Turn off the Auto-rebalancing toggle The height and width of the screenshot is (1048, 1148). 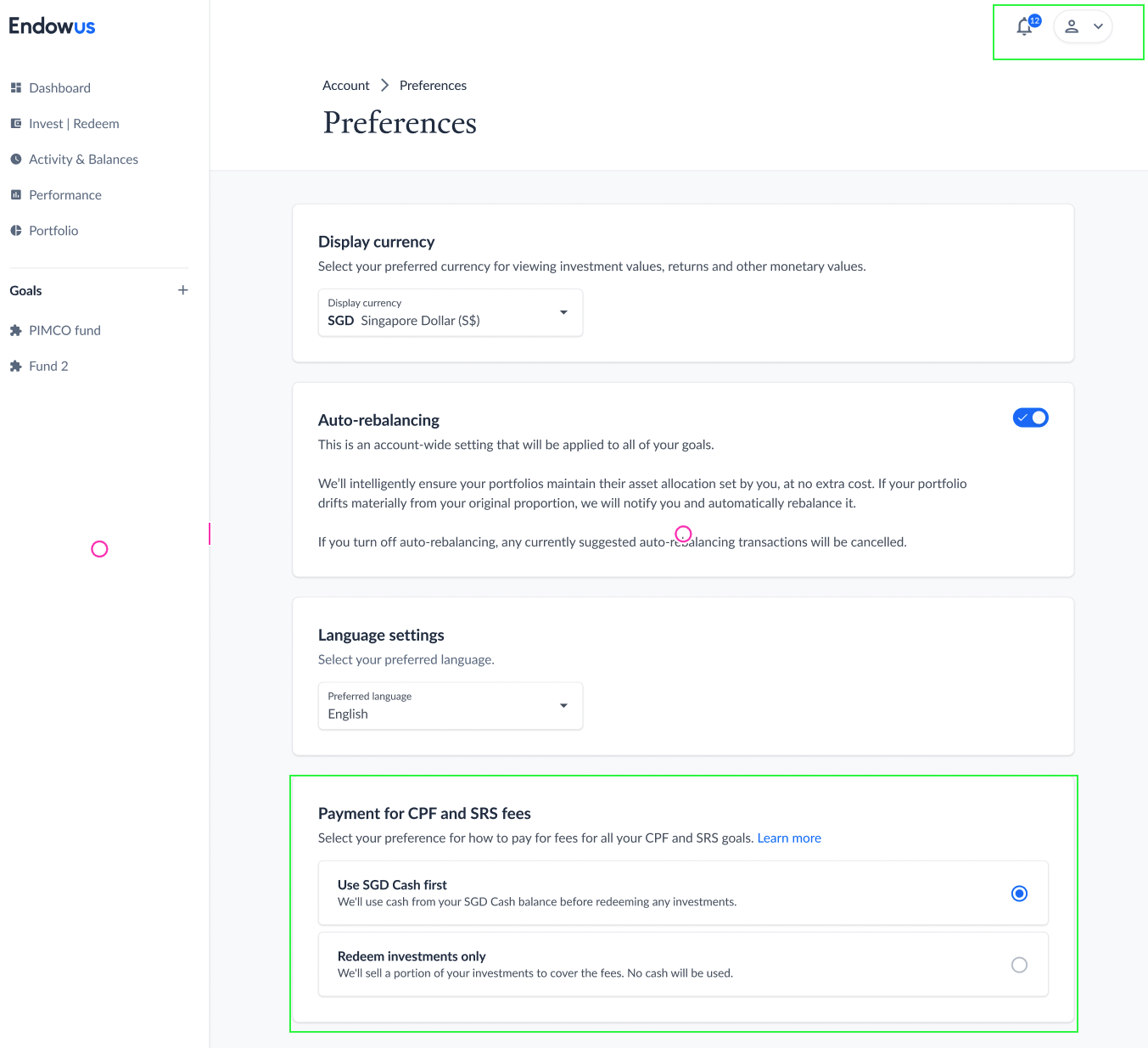coord(1030,418)
